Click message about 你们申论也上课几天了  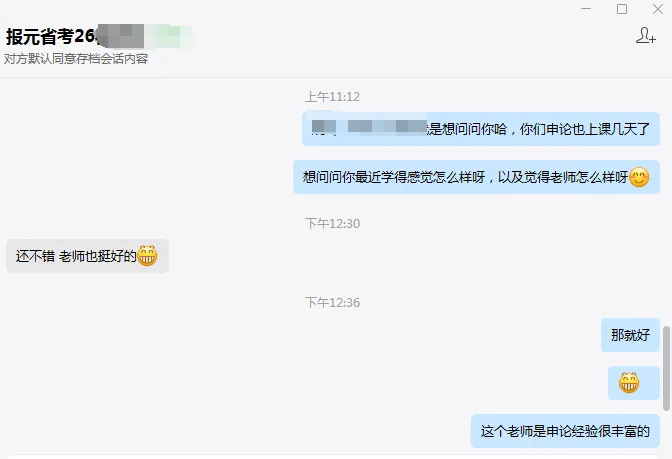coord(481,129)
